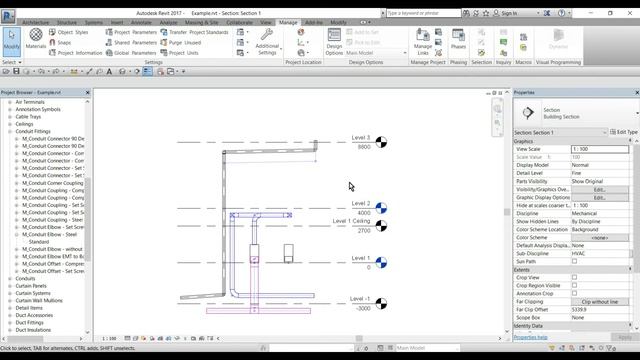Click the Level -1 level head symbol
This screenshot has height=360, width=640.
[381, 304]
